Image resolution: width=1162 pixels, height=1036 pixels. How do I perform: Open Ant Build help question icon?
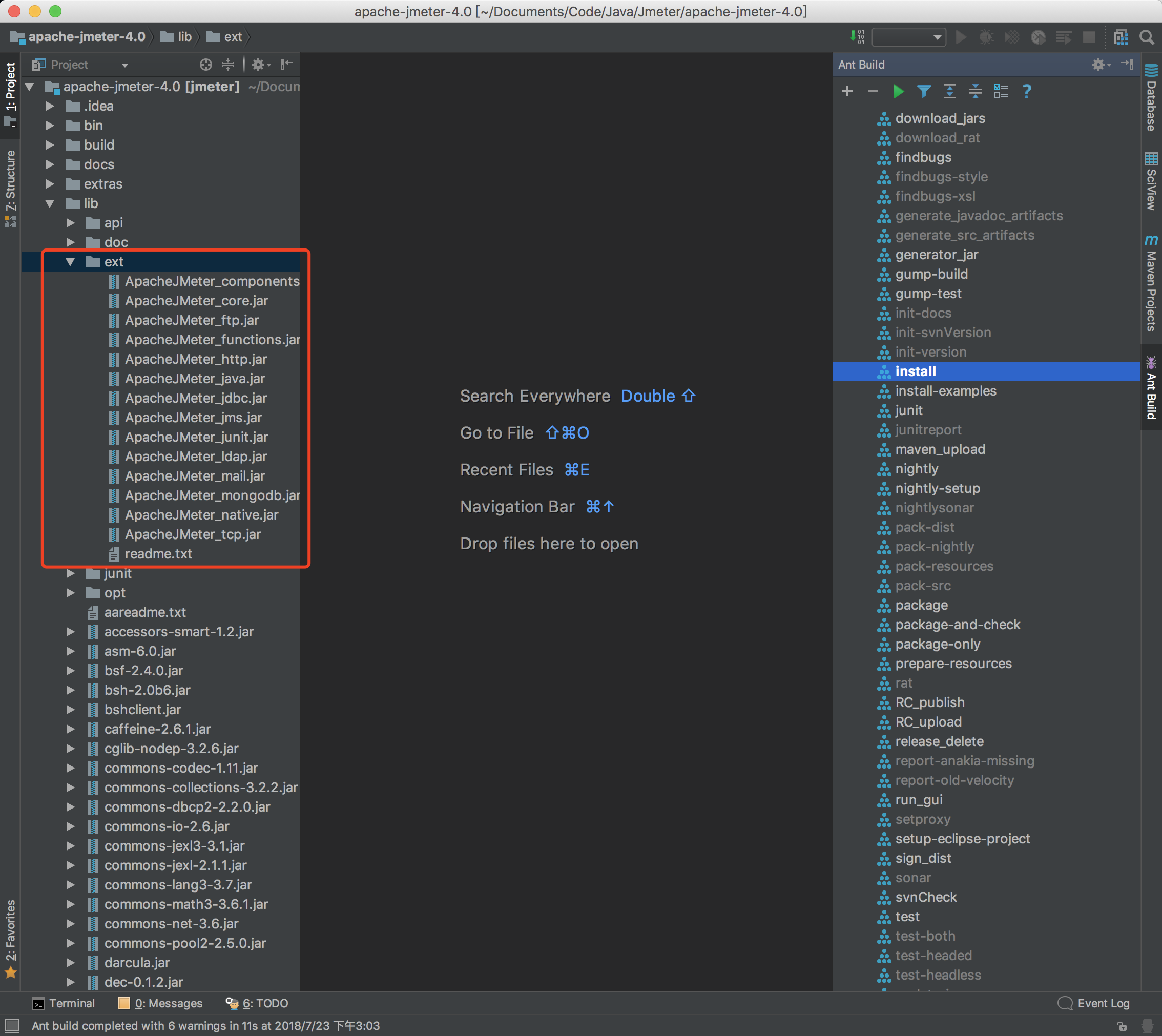coord(1027,91)
